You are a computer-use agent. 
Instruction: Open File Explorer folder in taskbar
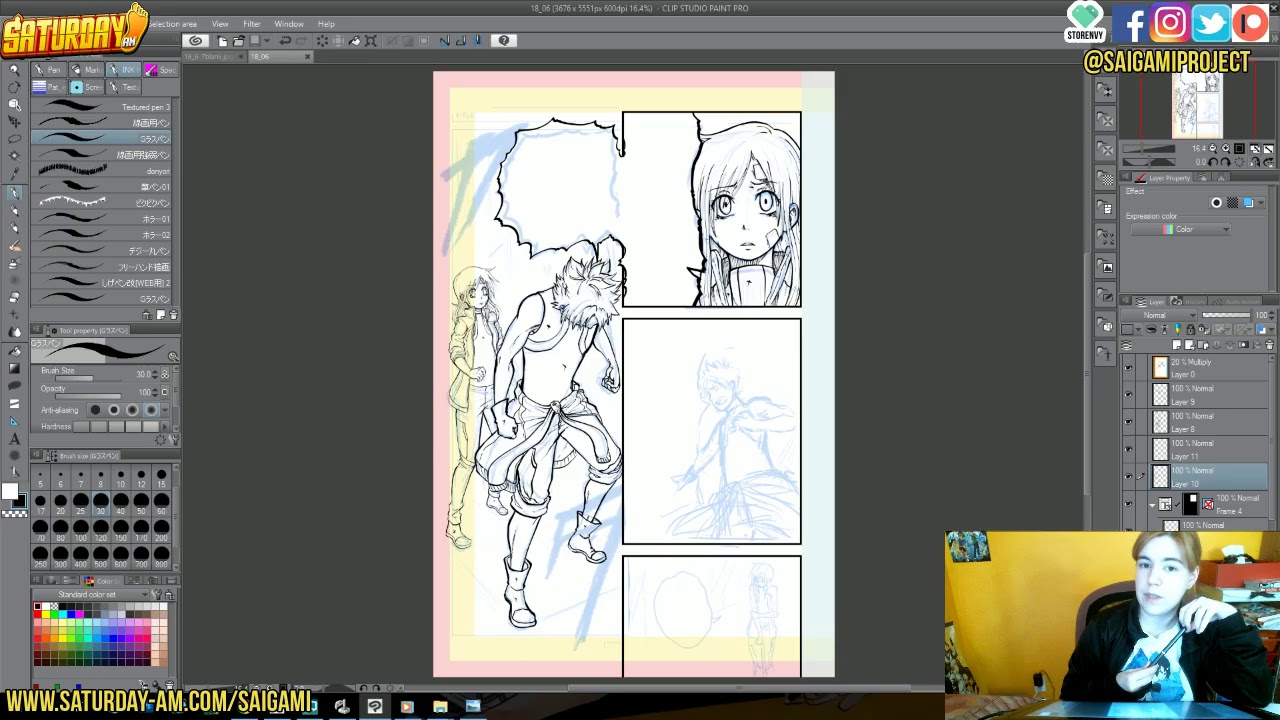pos(440,707)
